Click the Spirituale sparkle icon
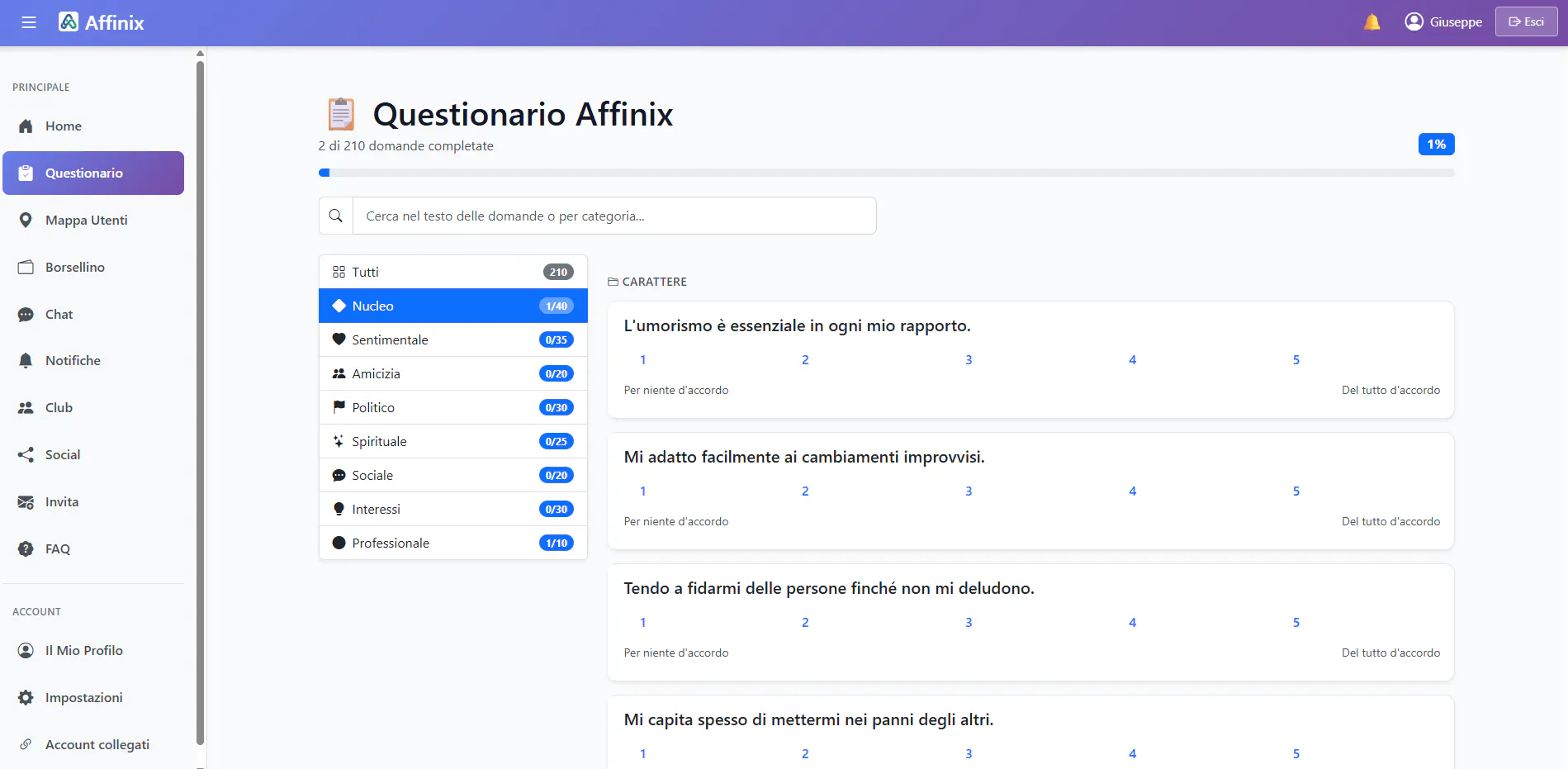 click(x=339, y=441)
